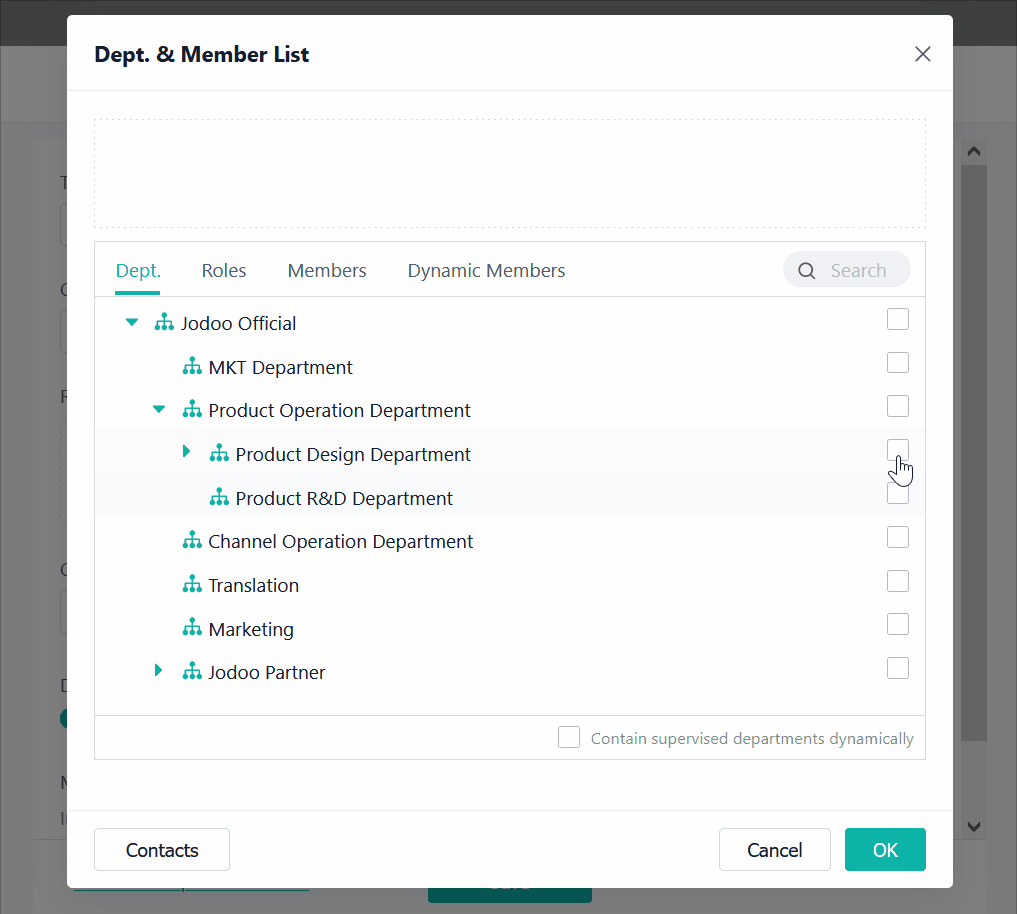Click the MKT Department org-chart icon
Screen dimensions: 1017x914
[x=192, y=367]
